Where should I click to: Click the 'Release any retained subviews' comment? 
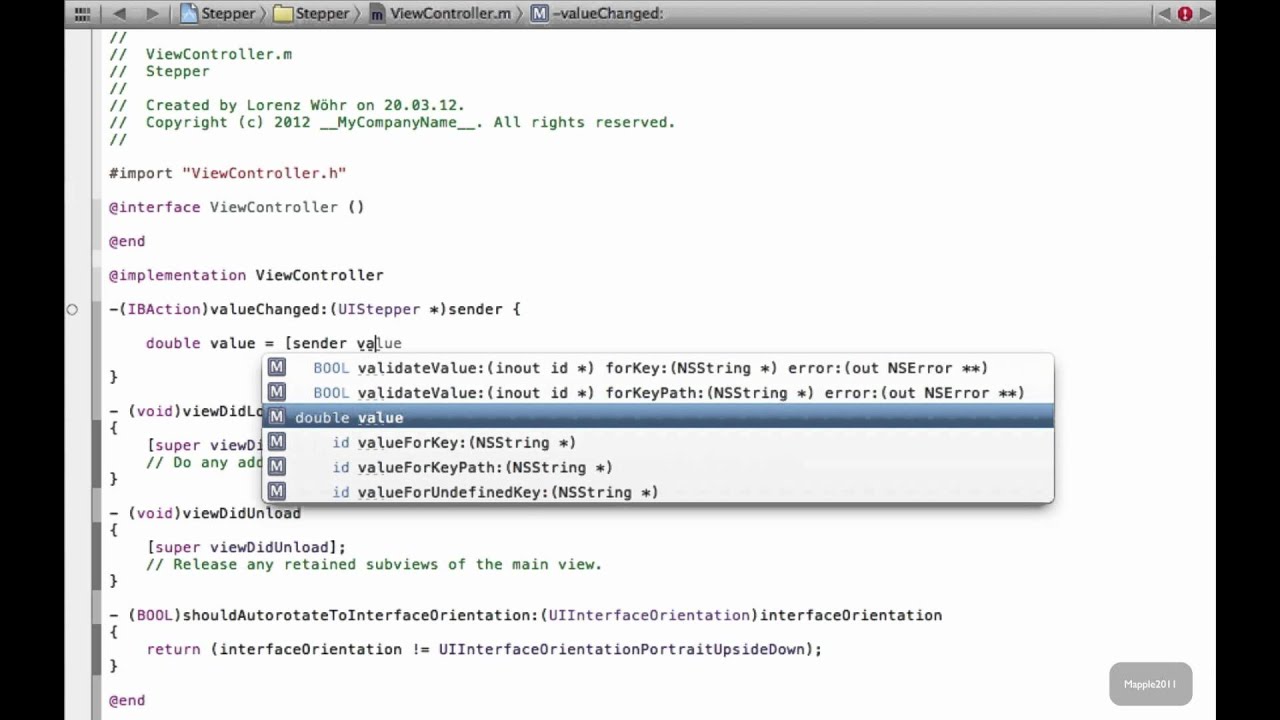point(374,564)
